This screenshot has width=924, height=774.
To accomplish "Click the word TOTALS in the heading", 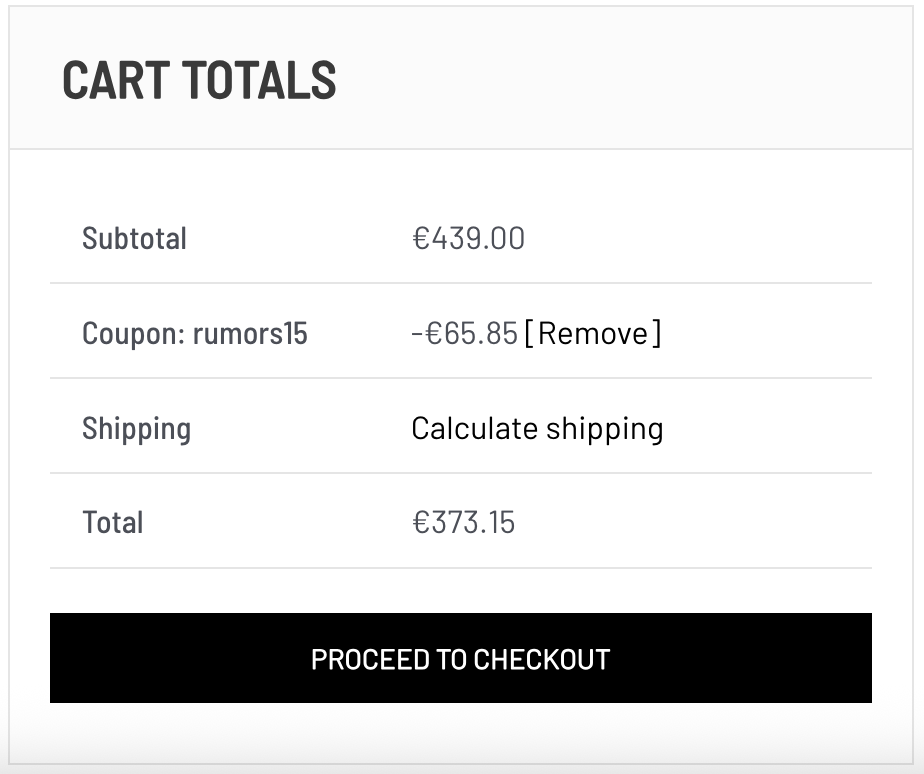I will tap(268, 80).
